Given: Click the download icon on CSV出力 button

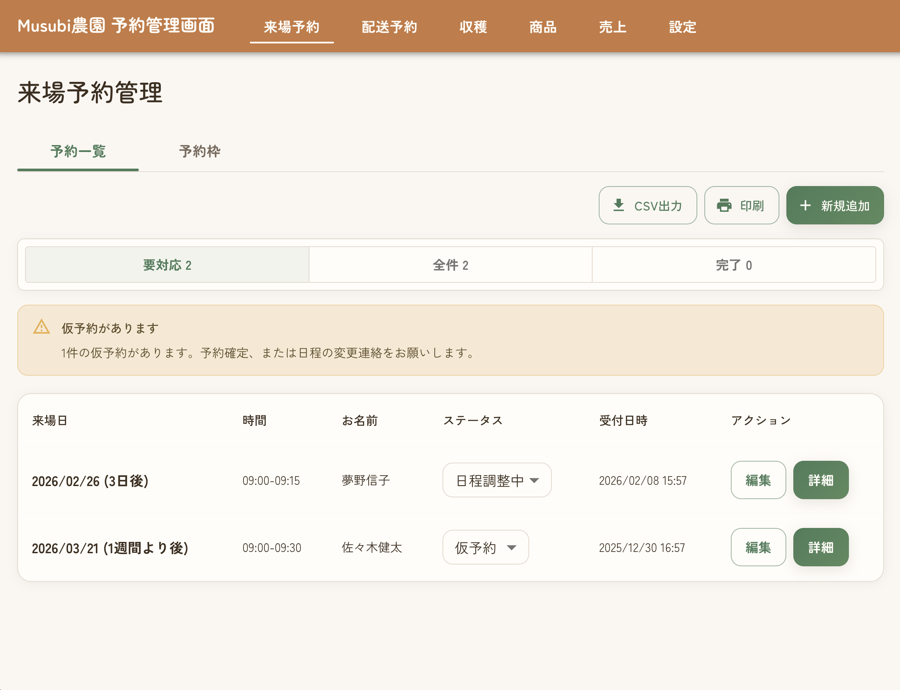Looking at the screenshot, I should pos(616,205).
